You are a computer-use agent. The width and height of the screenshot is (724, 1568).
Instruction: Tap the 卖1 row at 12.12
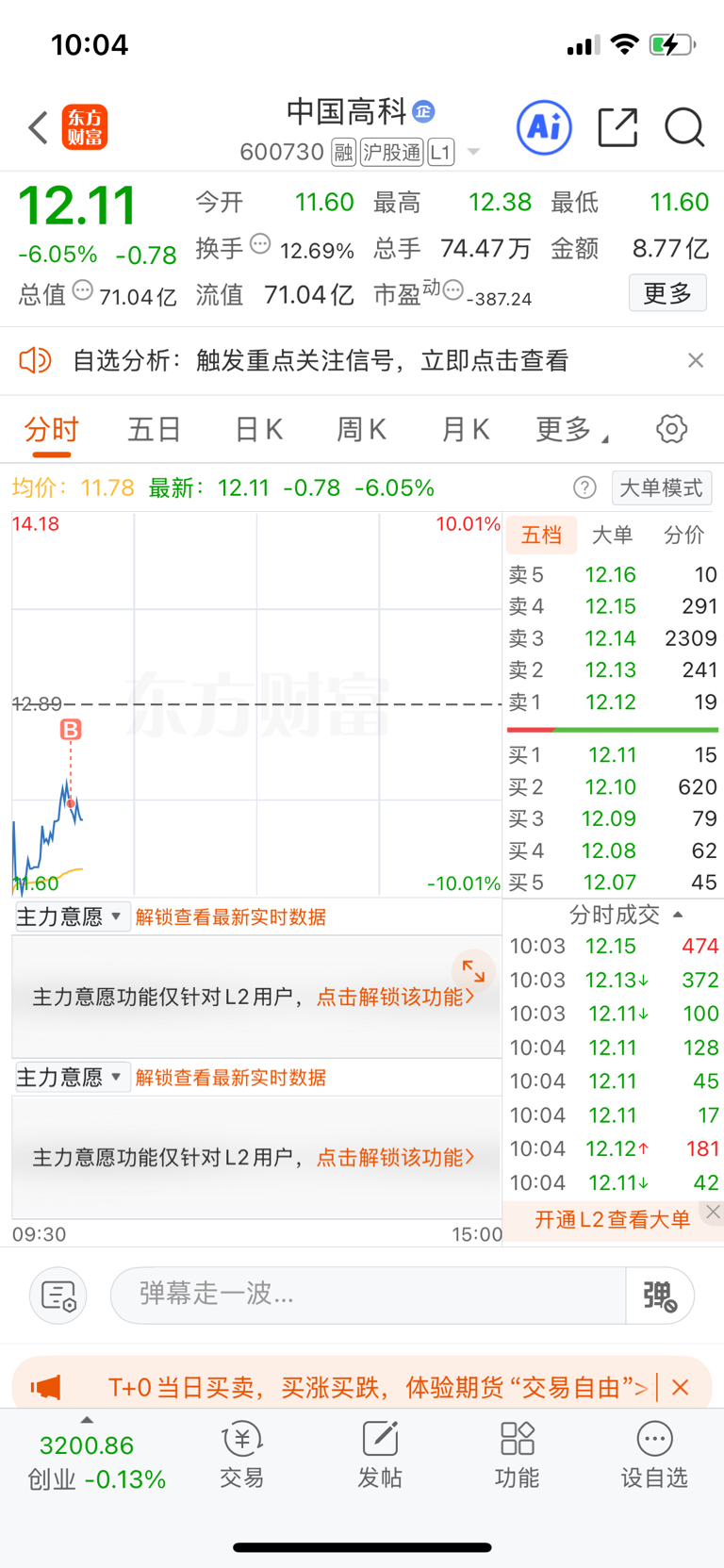[613, 702]
